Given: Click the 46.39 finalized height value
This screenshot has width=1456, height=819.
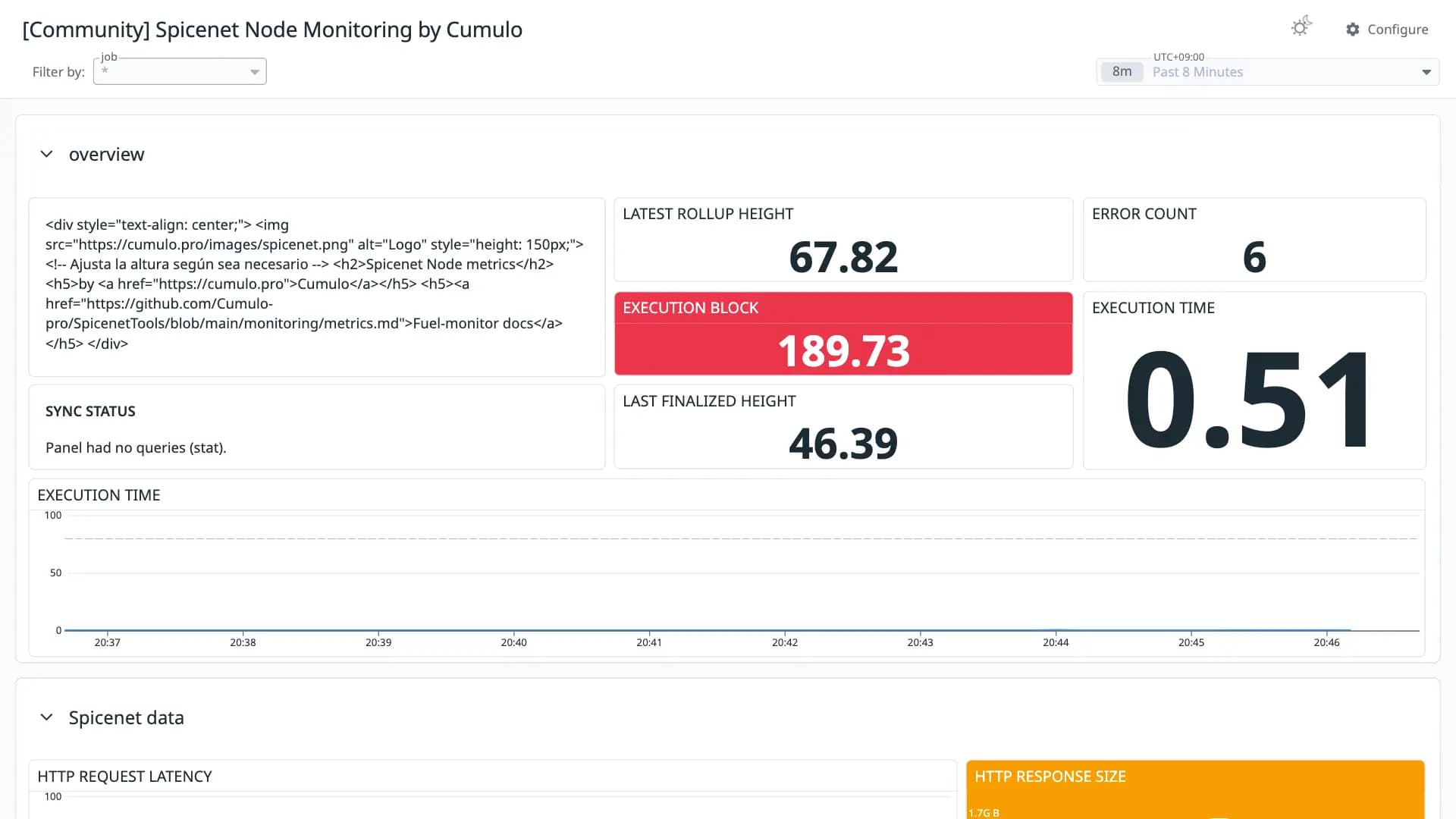Looking at the screenshot, I should point(843,444).
